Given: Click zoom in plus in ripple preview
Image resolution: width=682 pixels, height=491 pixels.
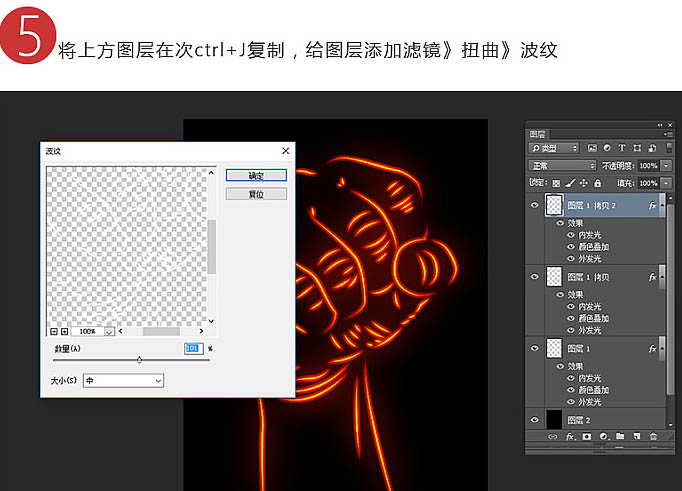Looking at the screenshot, I should tap(65, 331).
